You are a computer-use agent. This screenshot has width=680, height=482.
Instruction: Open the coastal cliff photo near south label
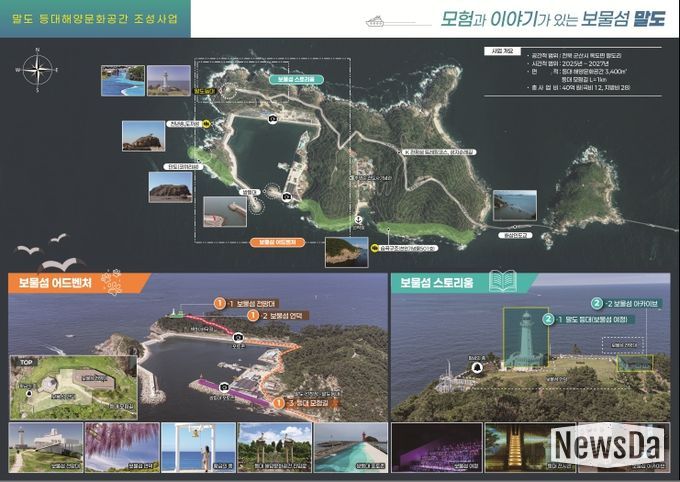coord(347,252)
